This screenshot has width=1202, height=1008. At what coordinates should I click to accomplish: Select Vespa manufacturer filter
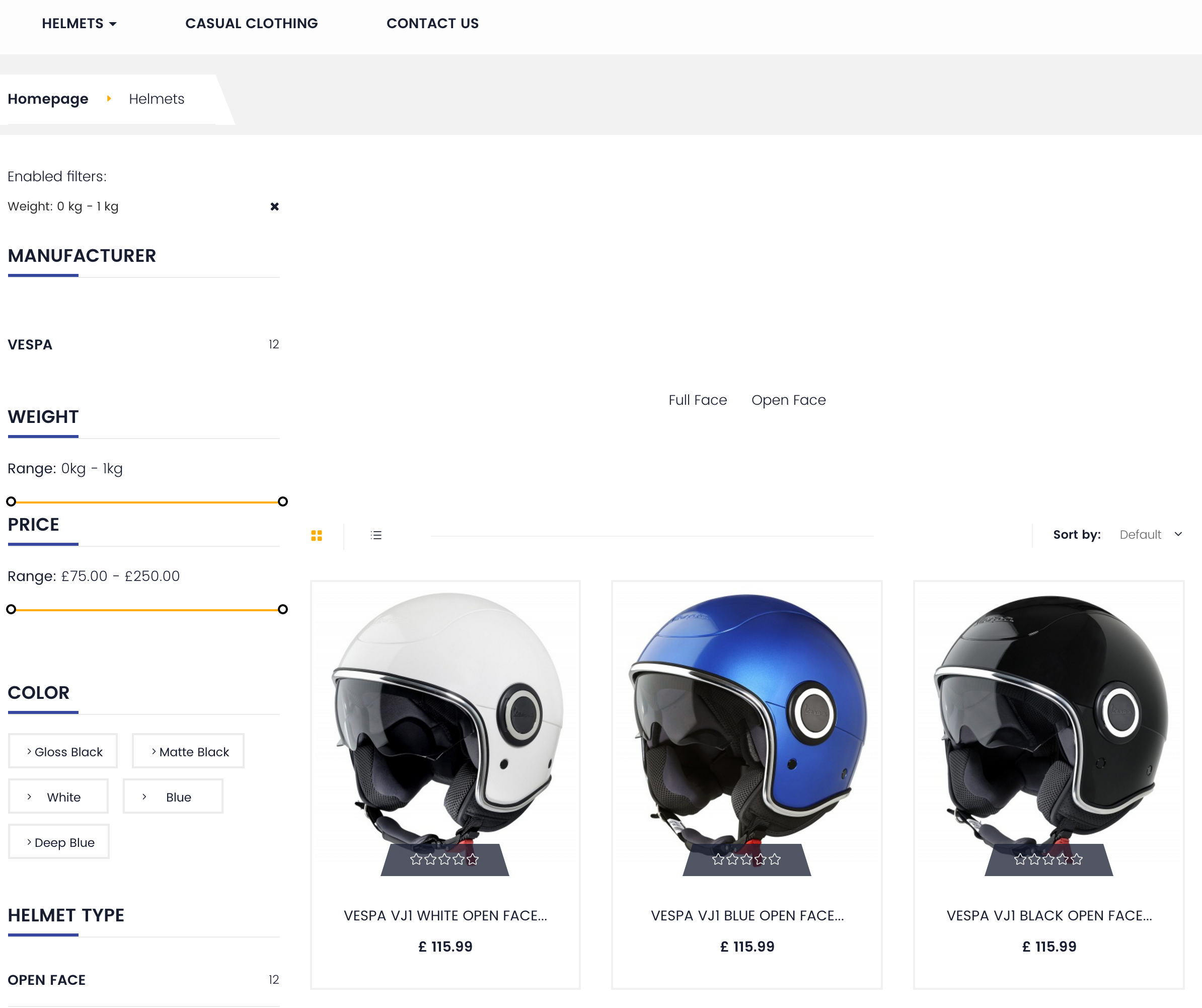click(x=30, y=344)
